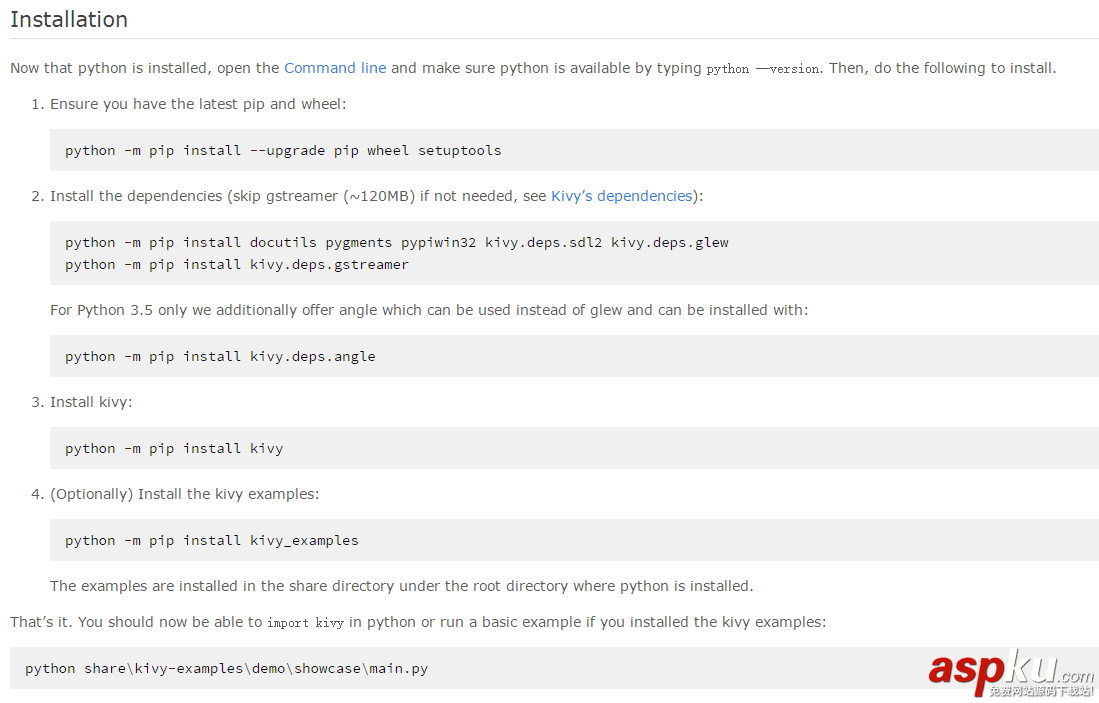Image resolution: width=1099 pixels, height=703 pixels.
Task: Click the kivy.deps.gstreamer install command line
Action: pos(237,264)
